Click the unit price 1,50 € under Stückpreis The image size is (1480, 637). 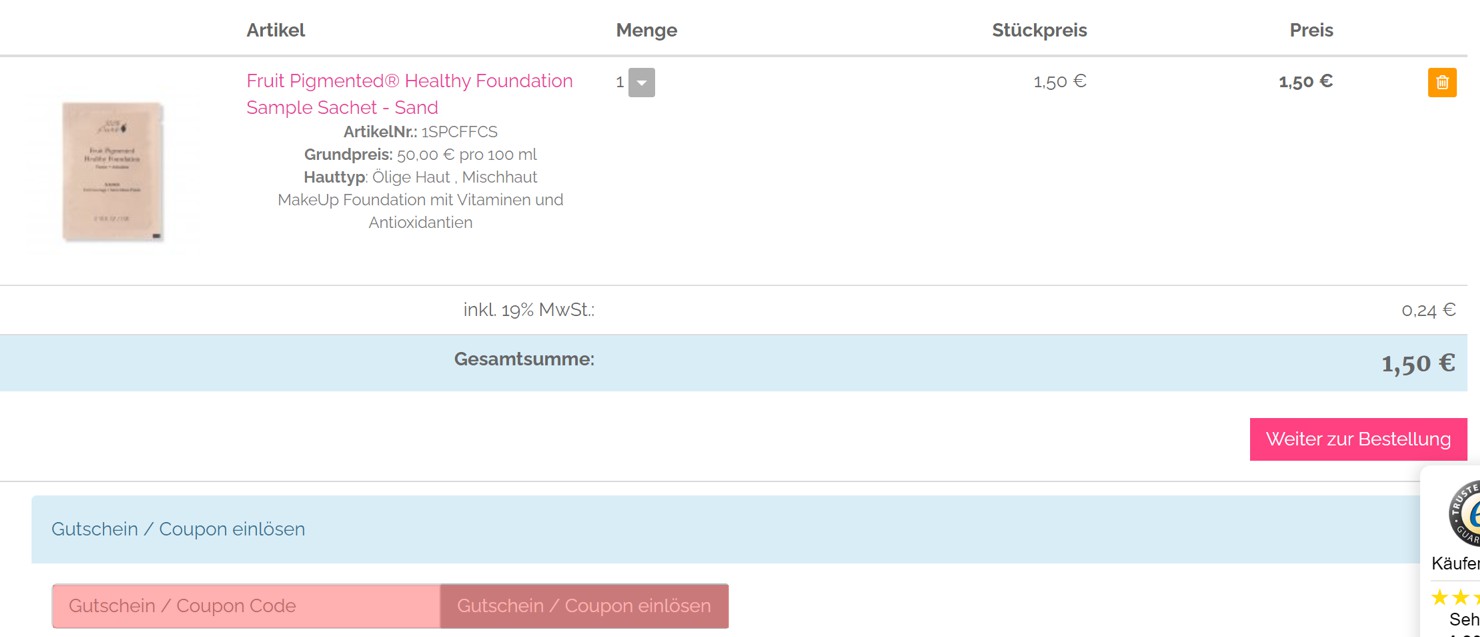tap(1060, 82)
